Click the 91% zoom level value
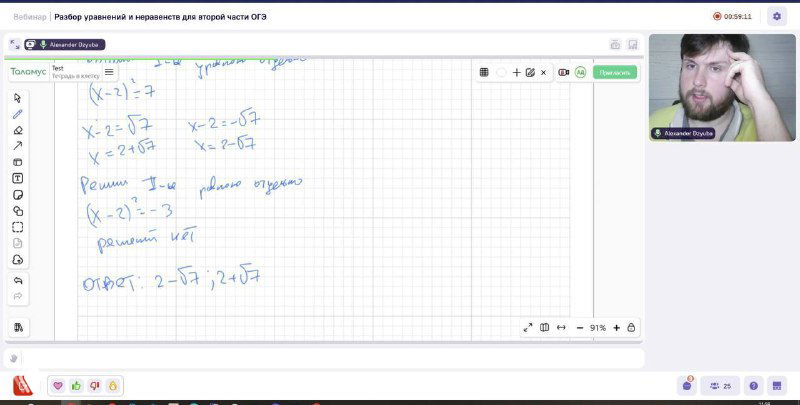800x405 pixels. coord(598,327)
